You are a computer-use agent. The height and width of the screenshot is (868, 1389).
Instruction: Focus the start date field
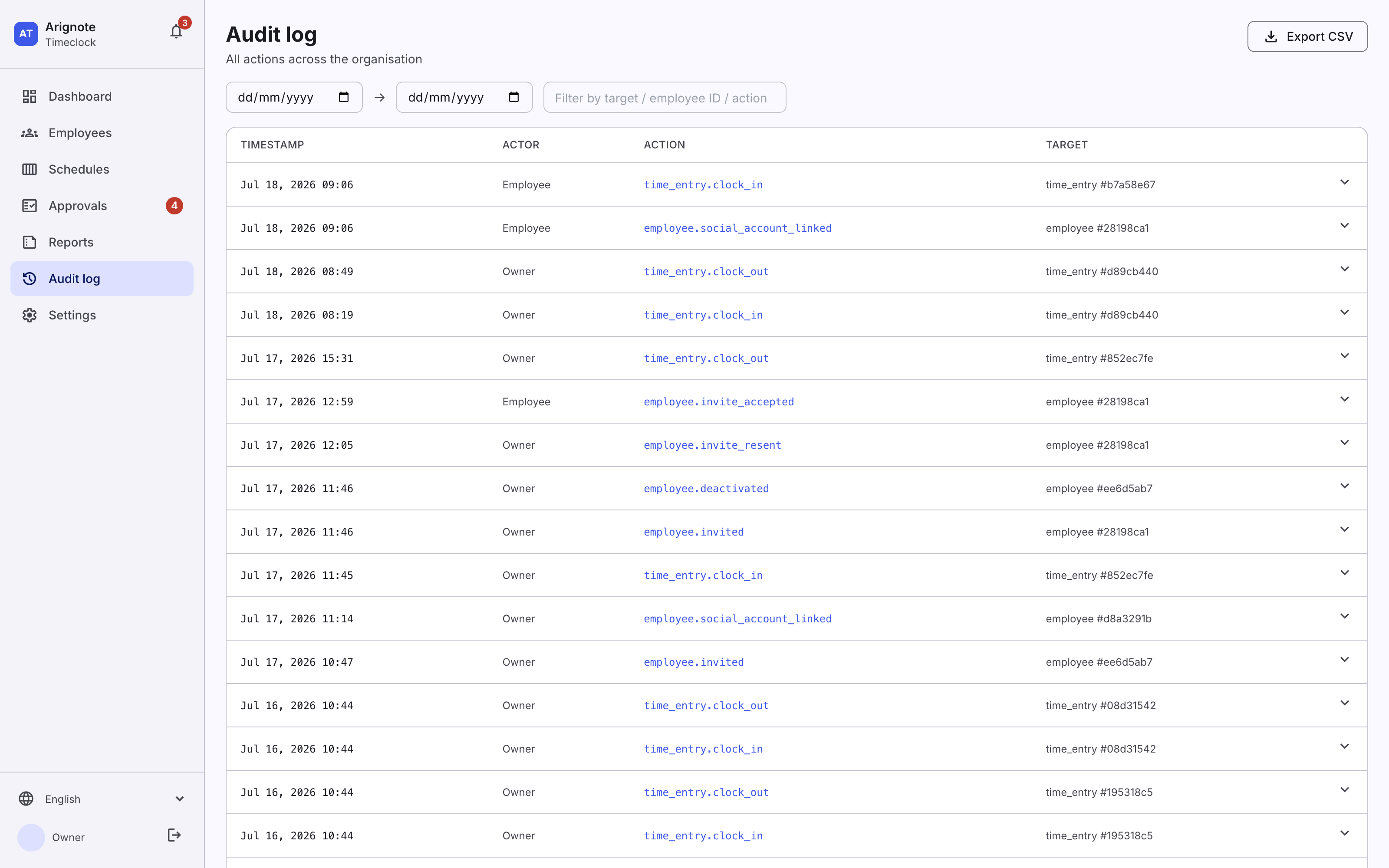(294, 97)
